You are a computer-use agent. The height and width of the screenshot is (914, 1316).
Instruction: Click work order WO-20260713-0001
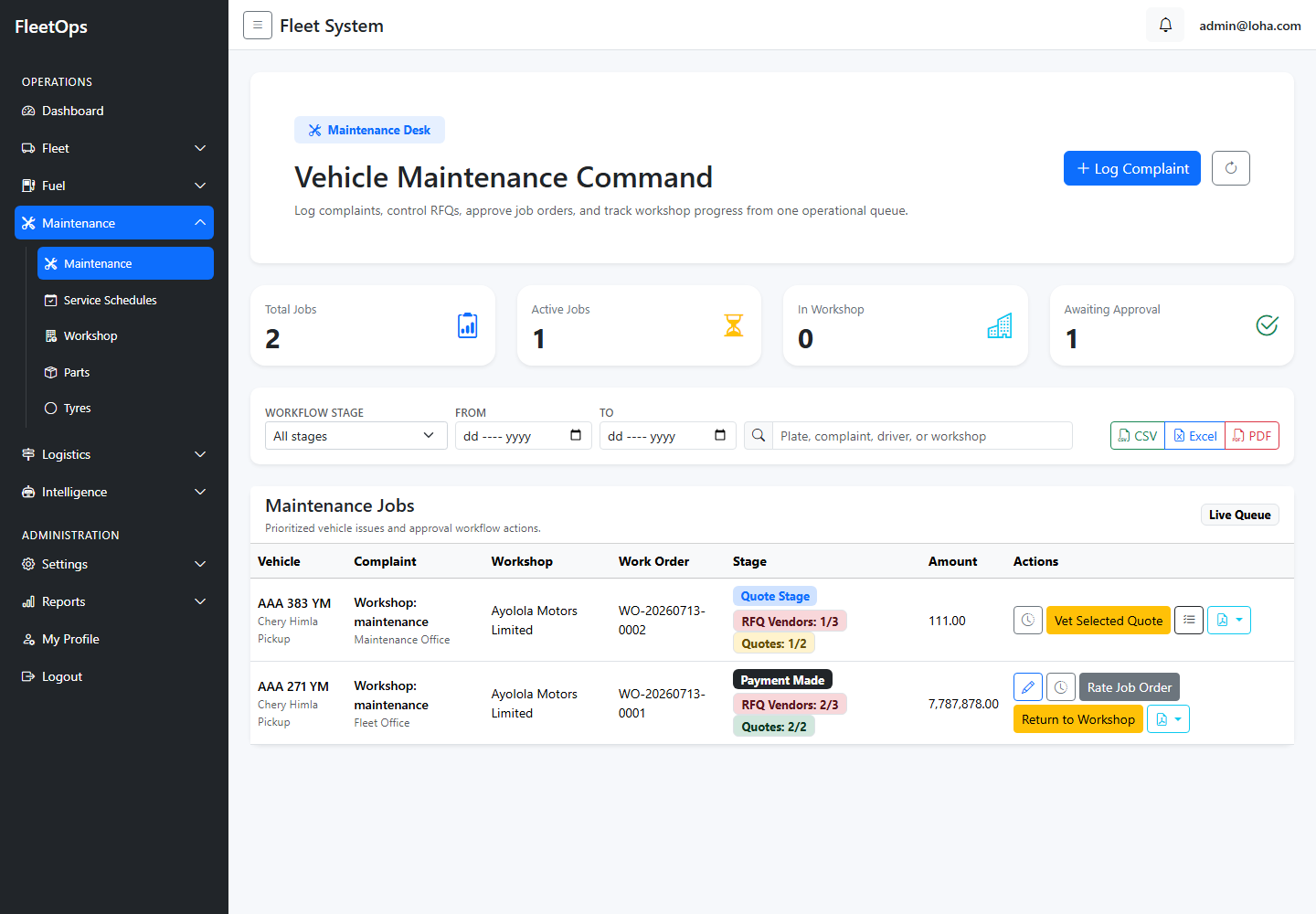(x=662, y=704)
